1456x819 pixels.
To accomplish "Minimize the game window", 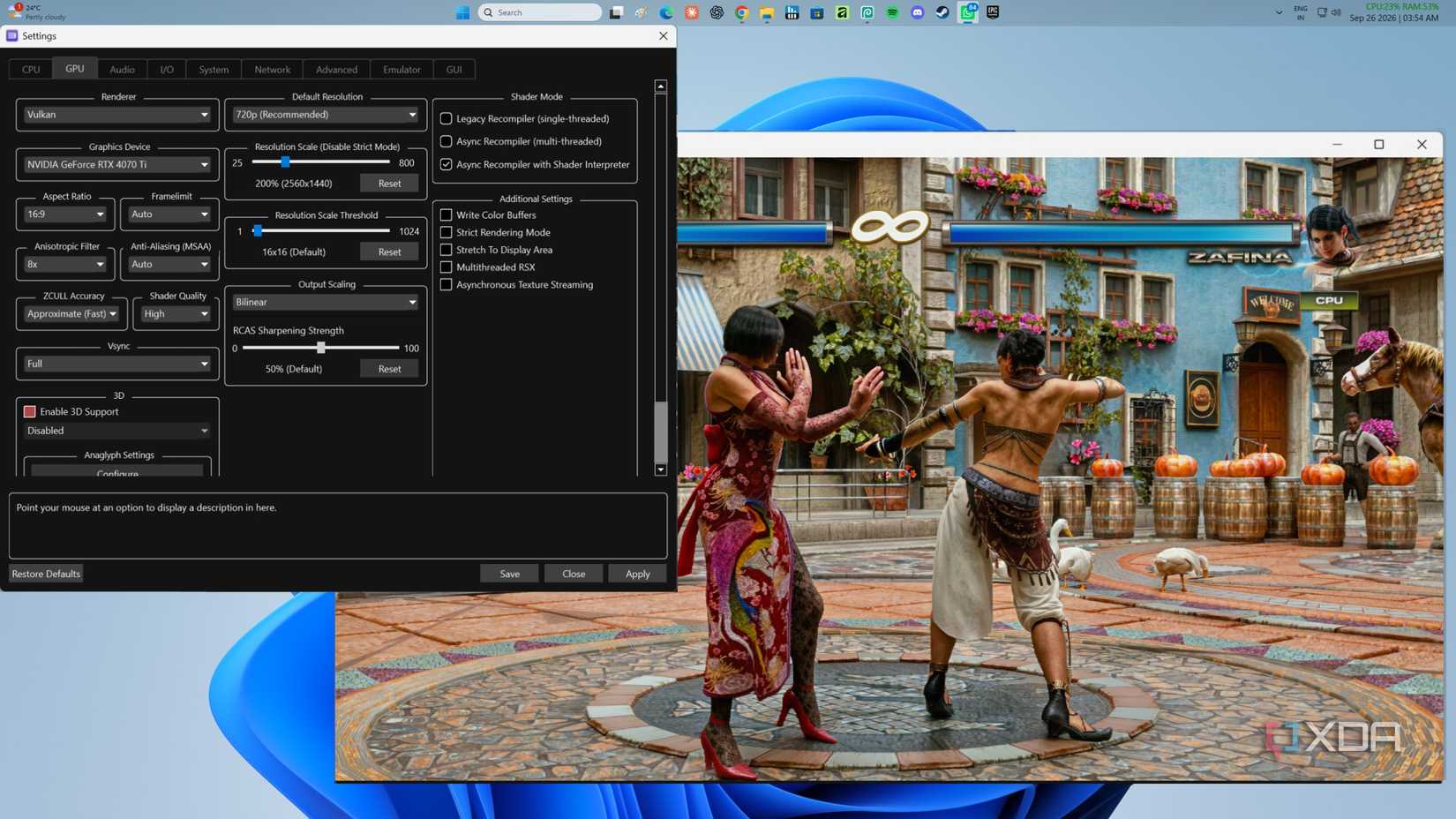I will 1337,145.
